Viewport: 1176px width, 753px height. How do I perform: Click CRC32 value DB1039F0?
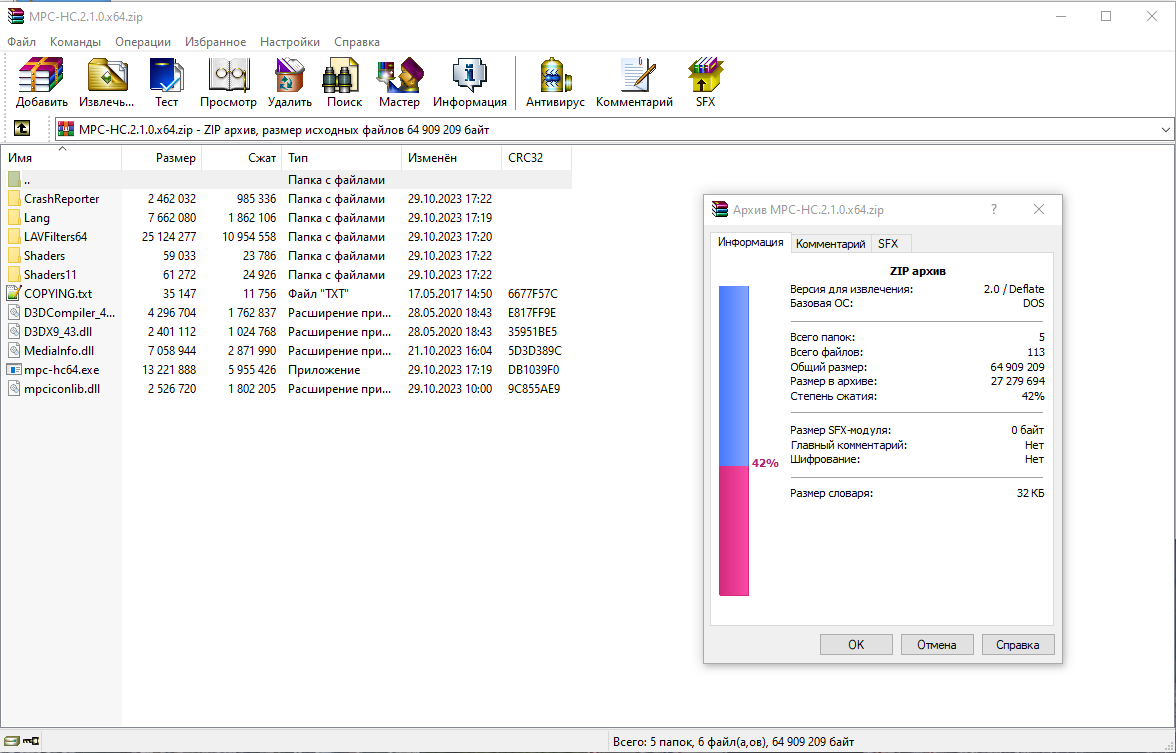click(533, 370)
